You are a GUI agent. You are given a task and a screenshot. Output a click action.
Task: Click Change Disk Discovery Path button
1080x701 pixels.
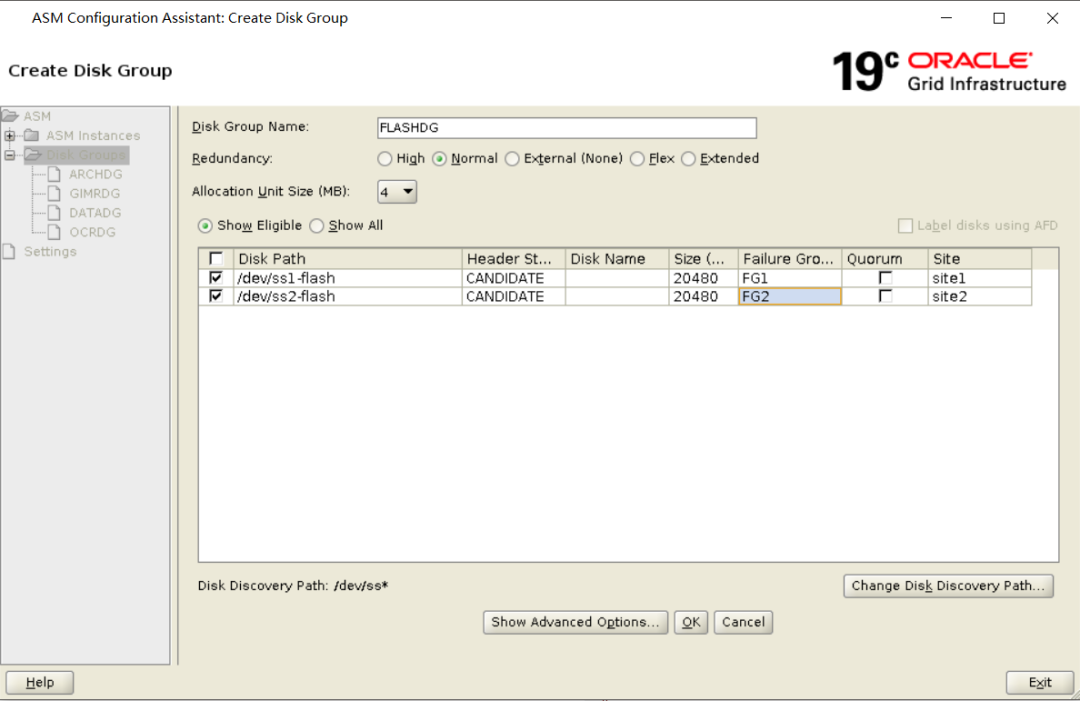coord(948,585)
